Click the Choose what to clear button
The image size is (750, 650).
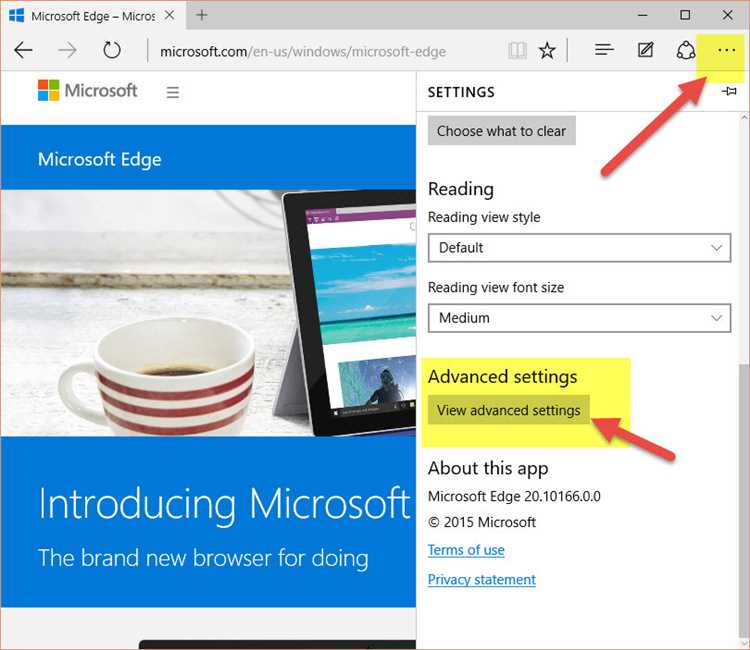pyautogui.click(x=501, y=131)
